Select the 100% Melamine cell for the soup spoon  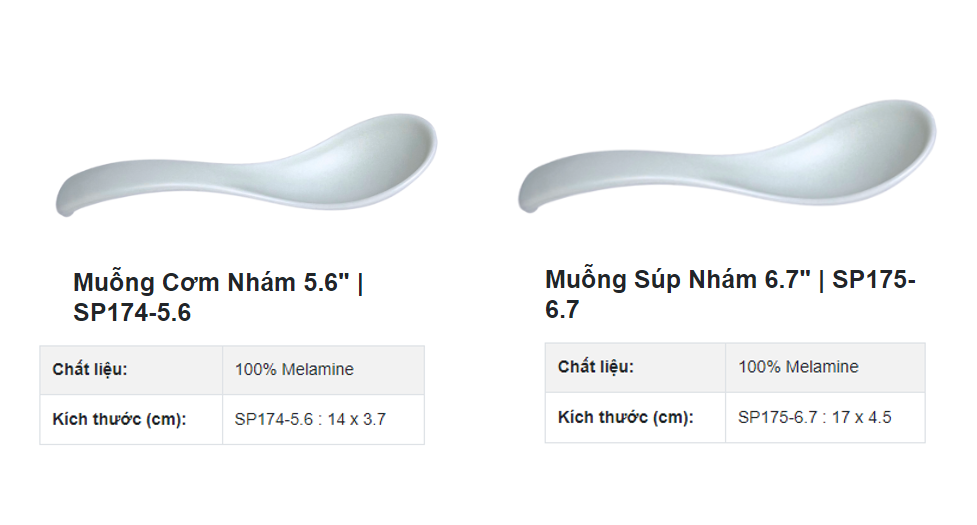[x=798, y=367]
